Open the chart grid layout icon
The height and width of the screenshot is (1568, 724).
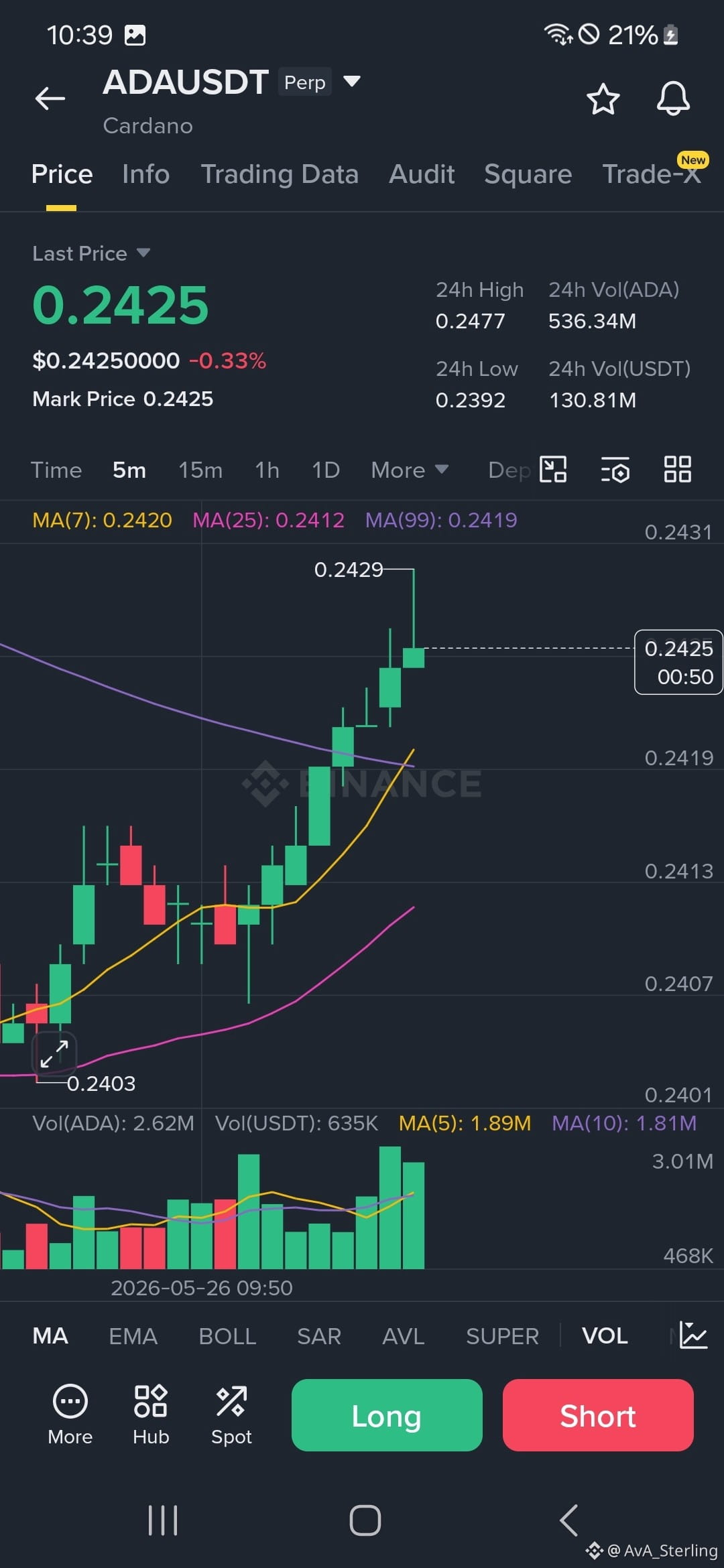coord(677,469)
